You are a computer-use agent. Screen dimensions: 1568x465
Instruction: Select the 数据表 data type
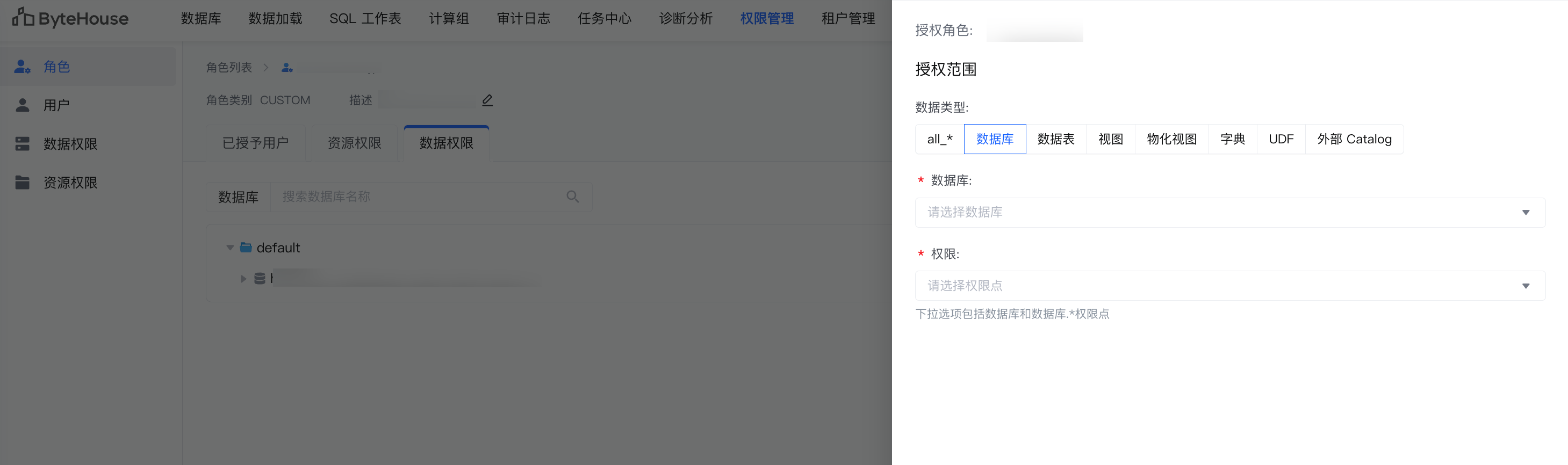point(1056,139)
